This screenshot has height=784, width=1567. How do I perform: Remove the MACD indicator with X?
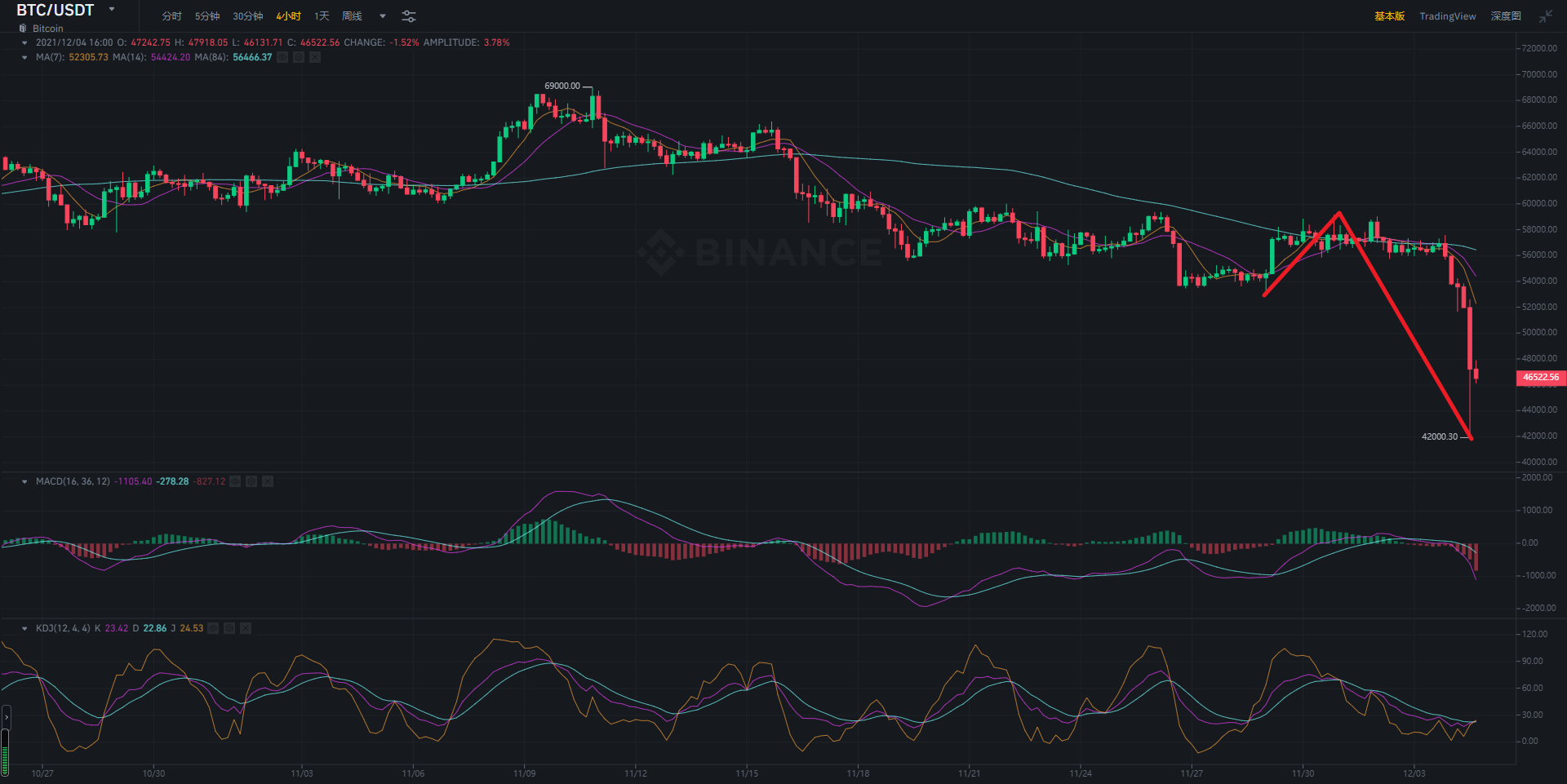[x=268, y=481]
